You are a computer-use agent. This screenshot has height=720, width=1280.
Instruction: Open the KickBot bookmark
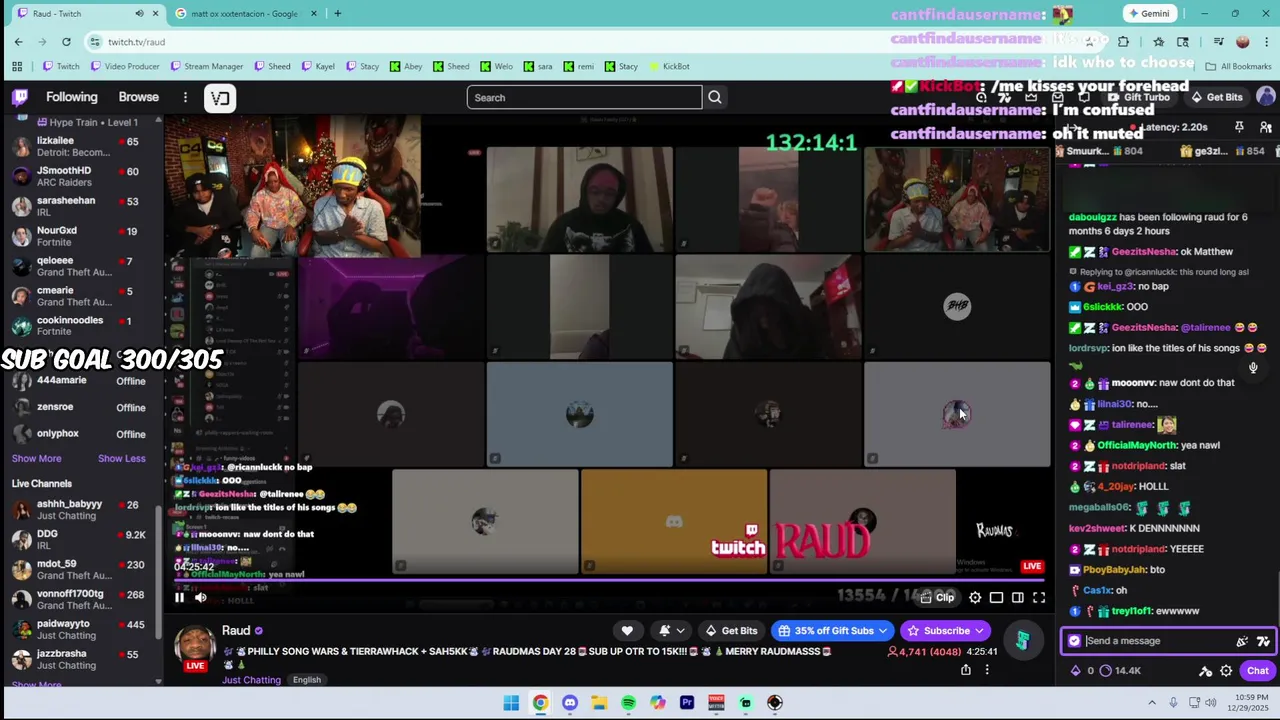pos(669,66)
